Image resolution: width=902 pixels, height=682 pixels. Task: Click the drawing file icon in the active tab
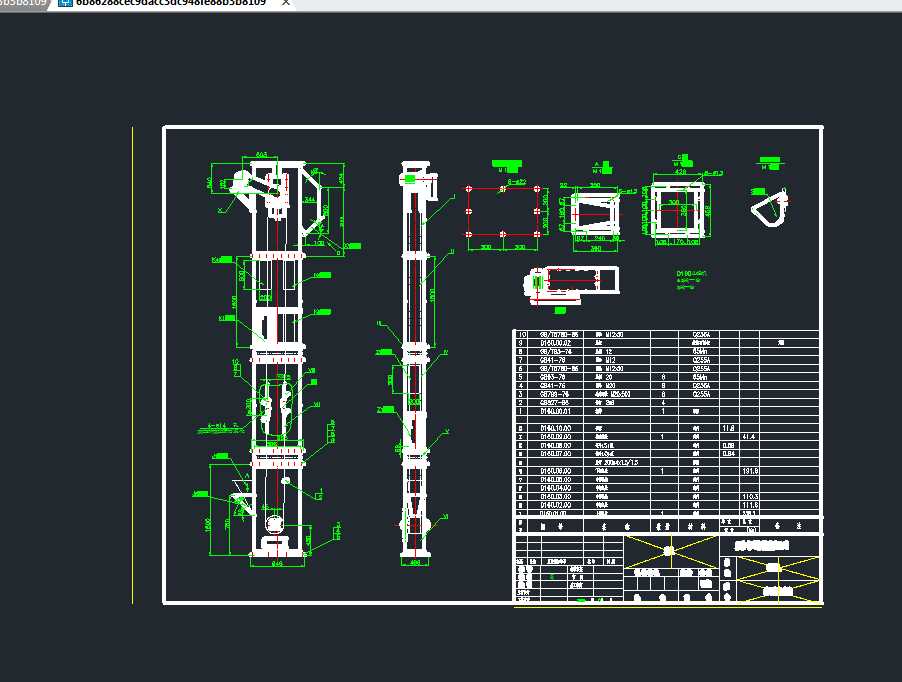65,3
